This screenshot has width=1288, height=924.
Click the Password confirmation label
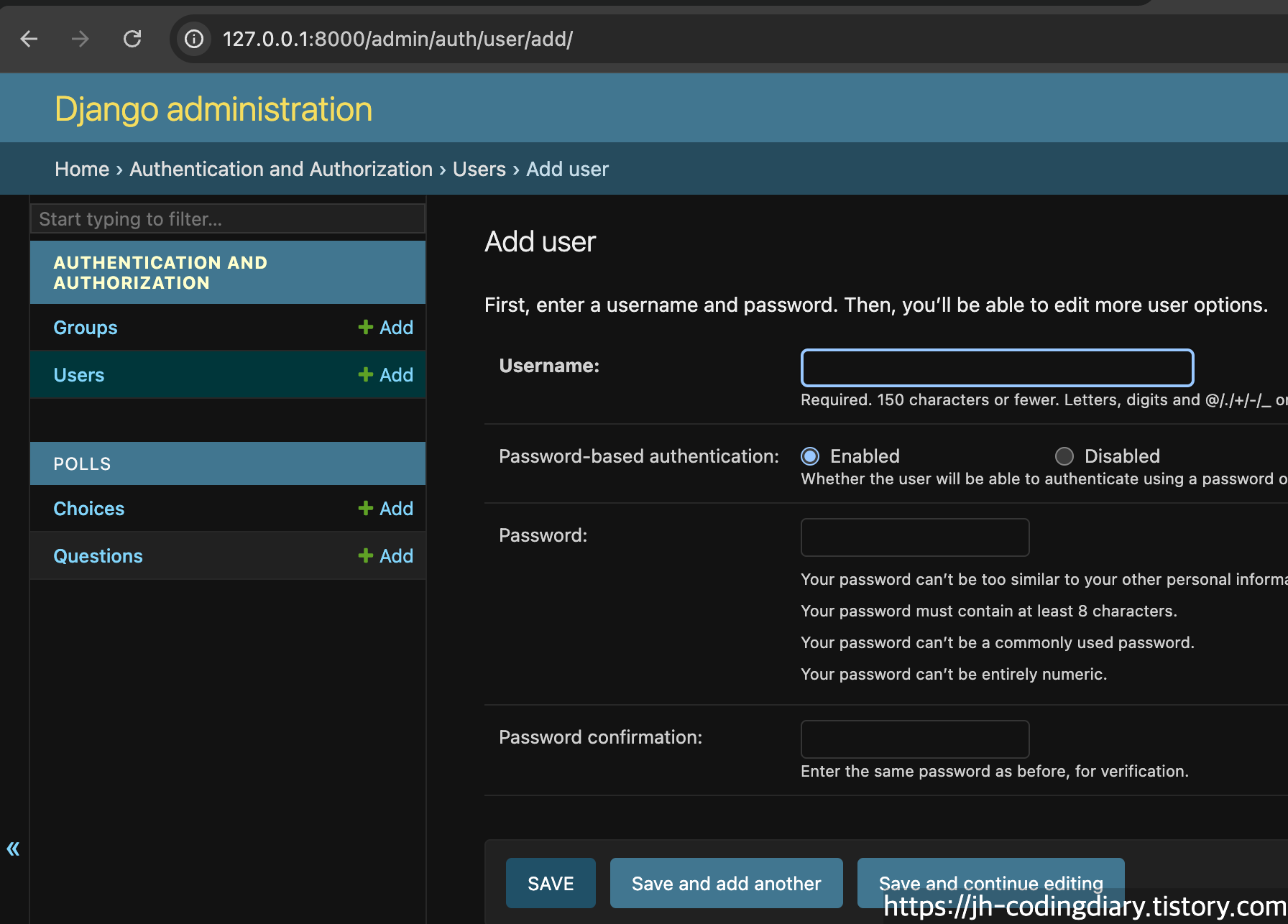point(600,737)
